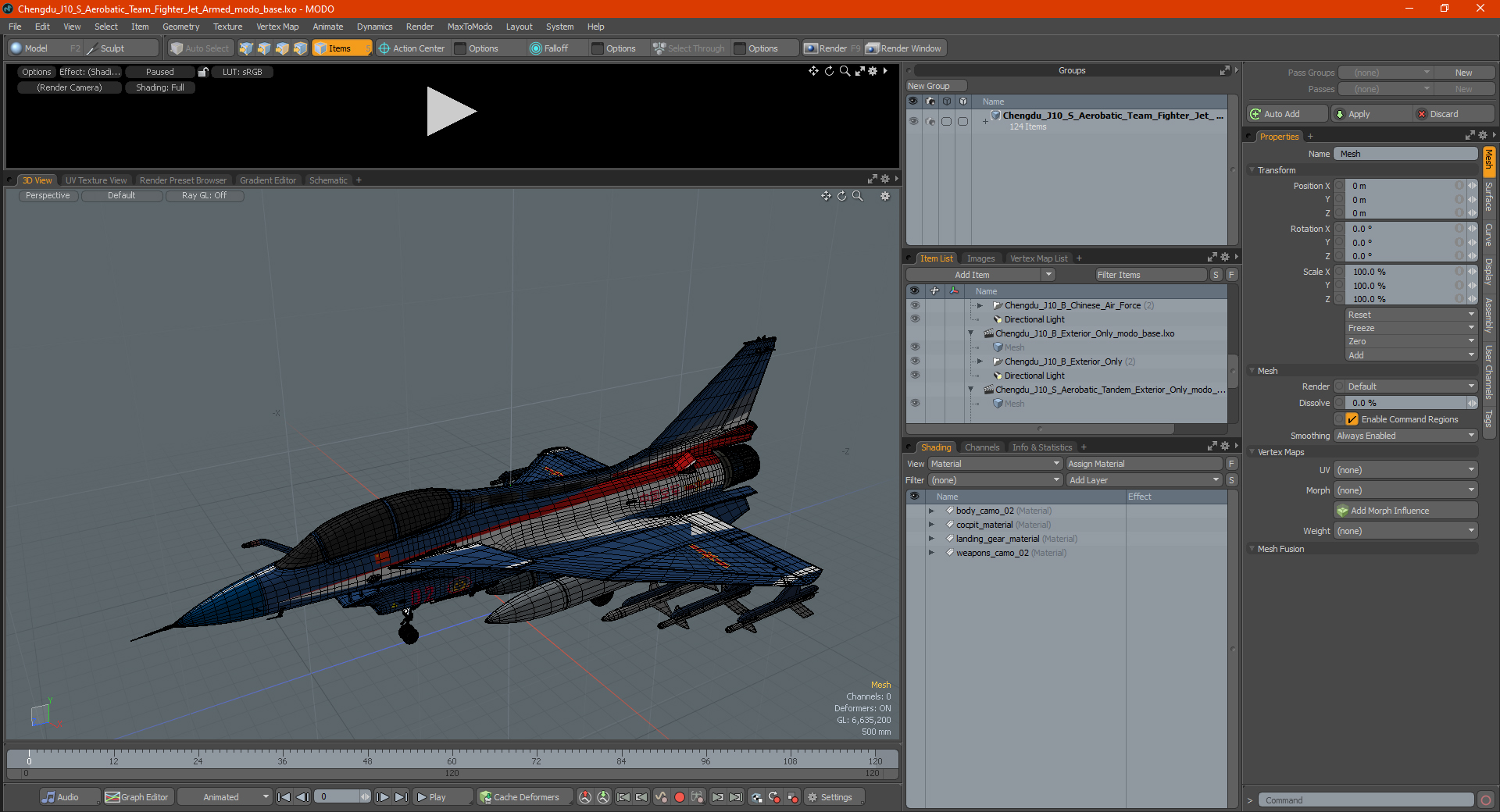This screenshot has height=812, width=1500.
Task: Start preview render with play triangle
Action: [x=450, y=112]
